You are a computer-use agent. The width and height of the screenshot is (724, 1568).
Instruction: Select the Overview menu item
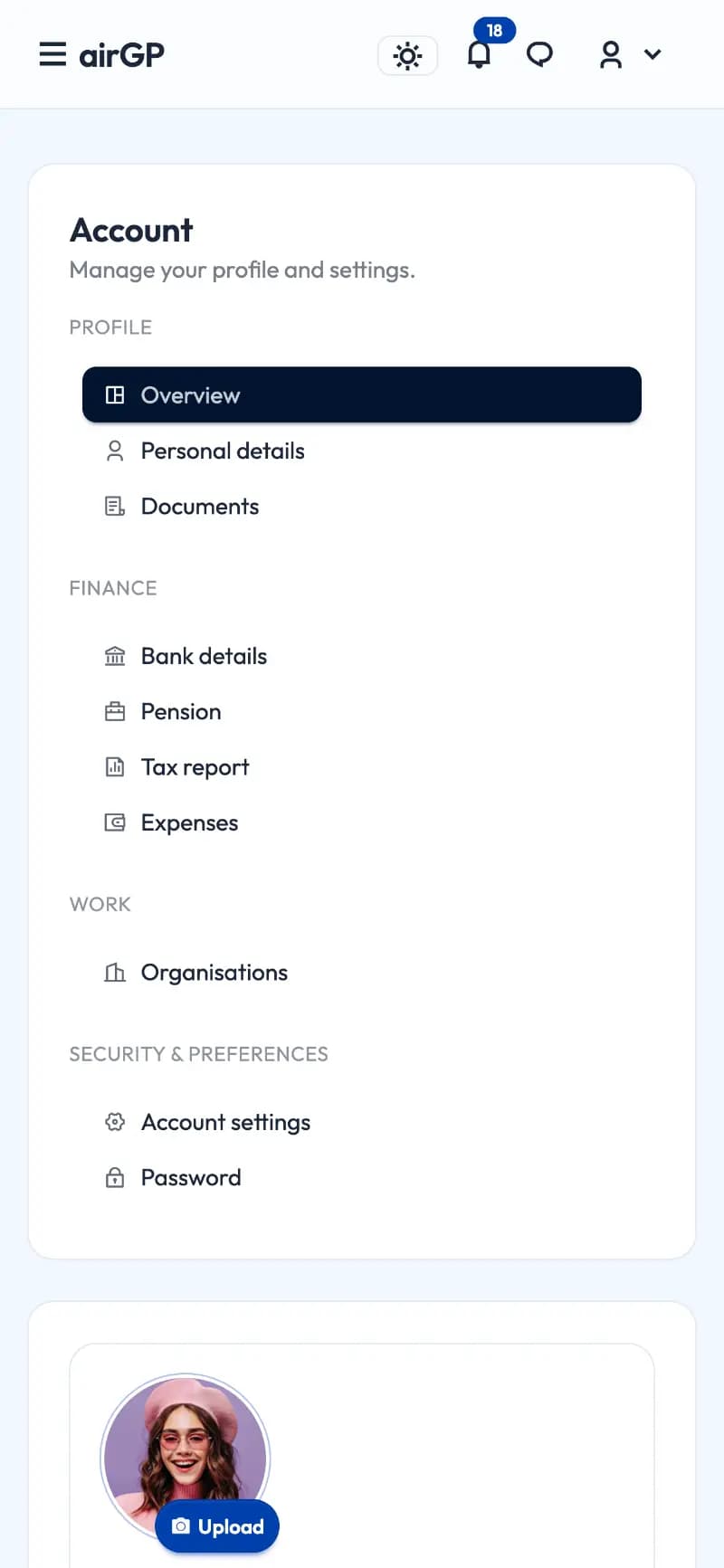point(362,394)
